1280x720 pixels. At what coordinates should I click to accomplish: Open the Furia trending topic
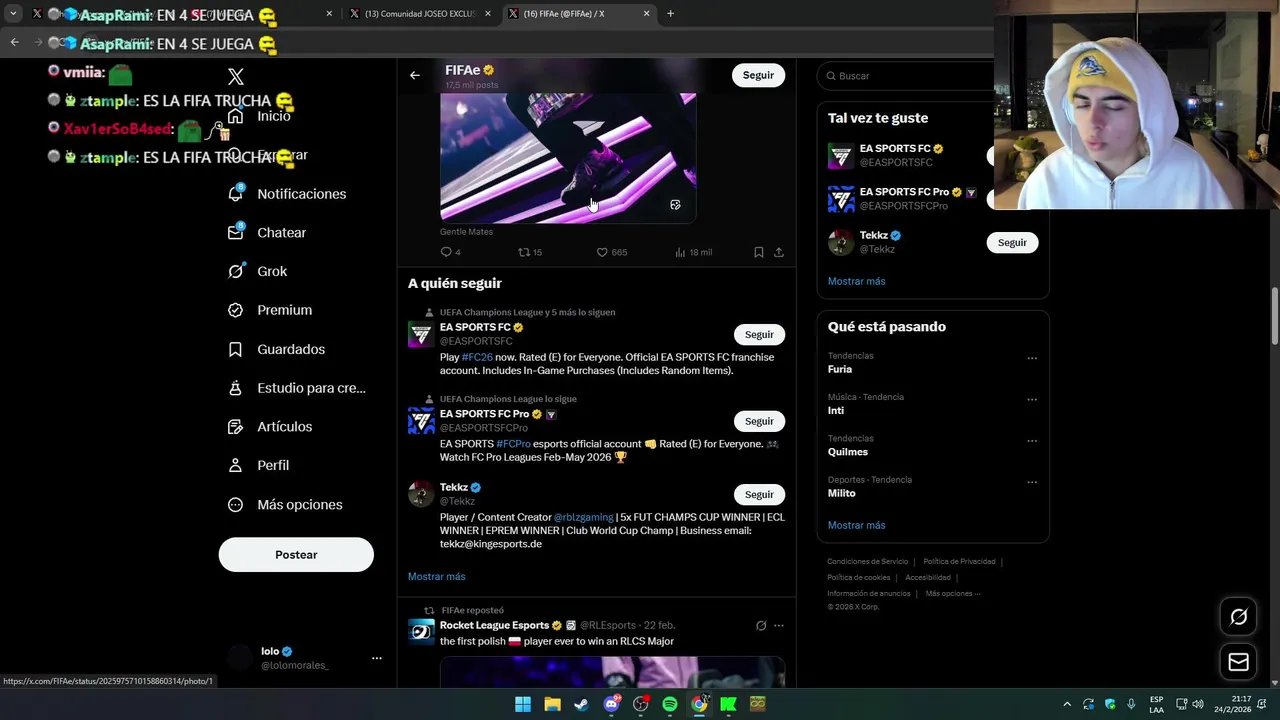pyautogui.click(x=840, y=369)
